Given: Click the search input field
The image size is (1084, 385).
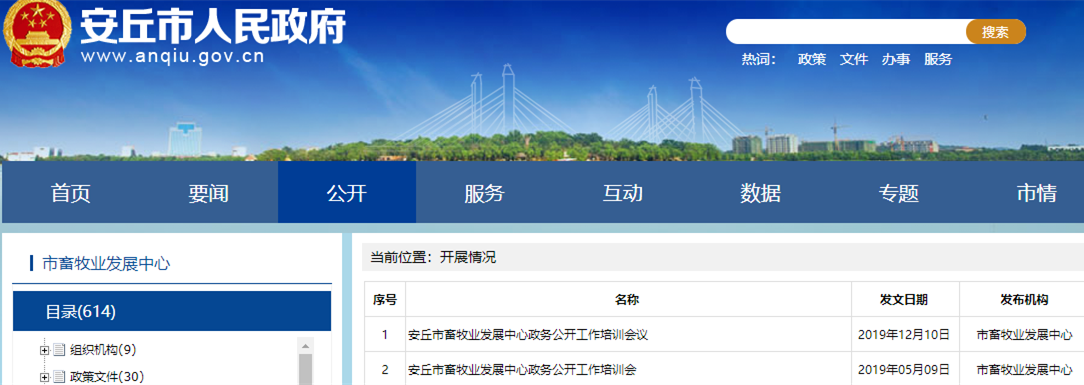Looking at the screenshot, I should coord(845,32).
